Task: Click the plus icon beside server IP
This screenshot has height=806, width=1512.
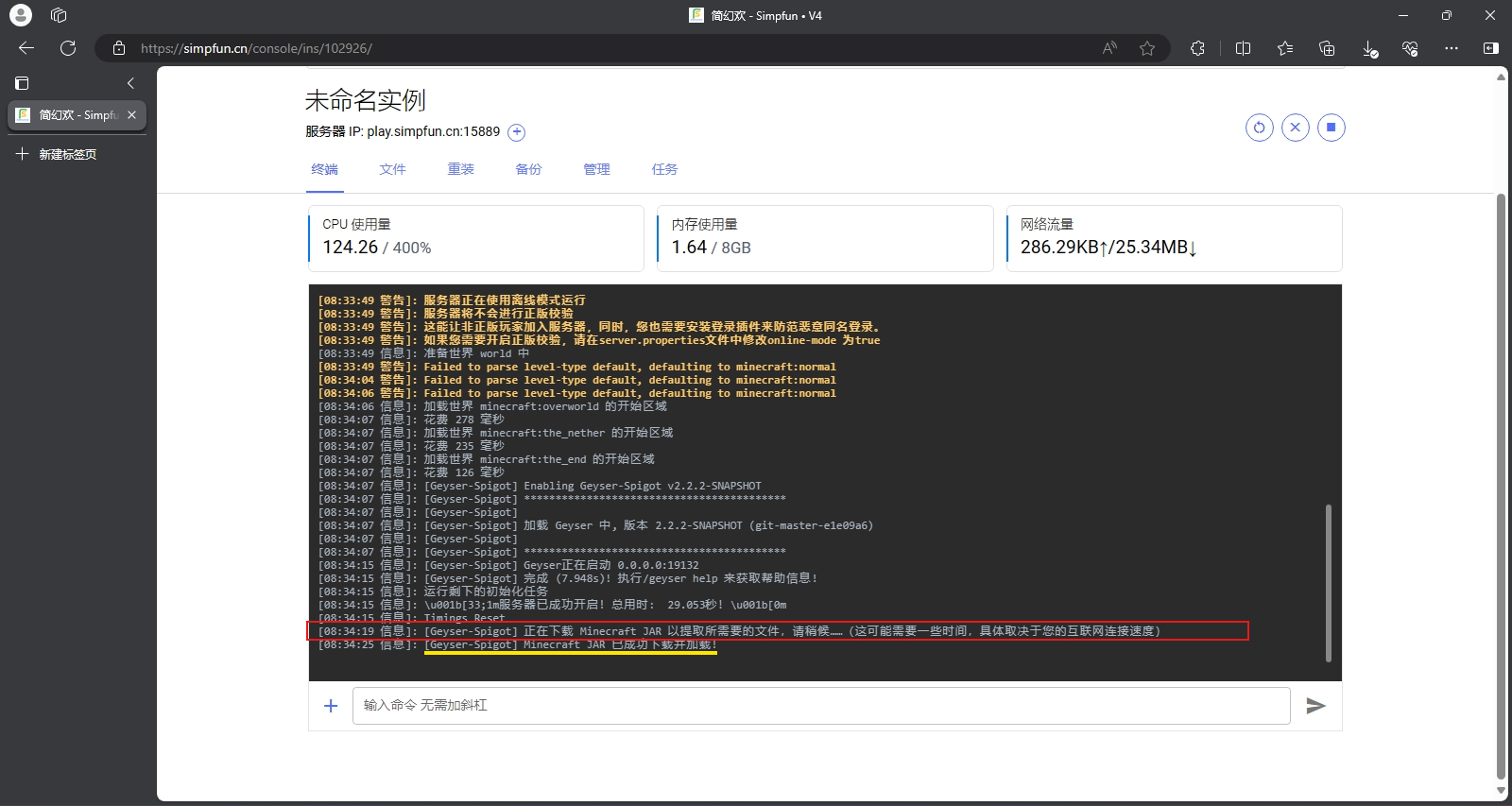Action: [x=516, y=132]
